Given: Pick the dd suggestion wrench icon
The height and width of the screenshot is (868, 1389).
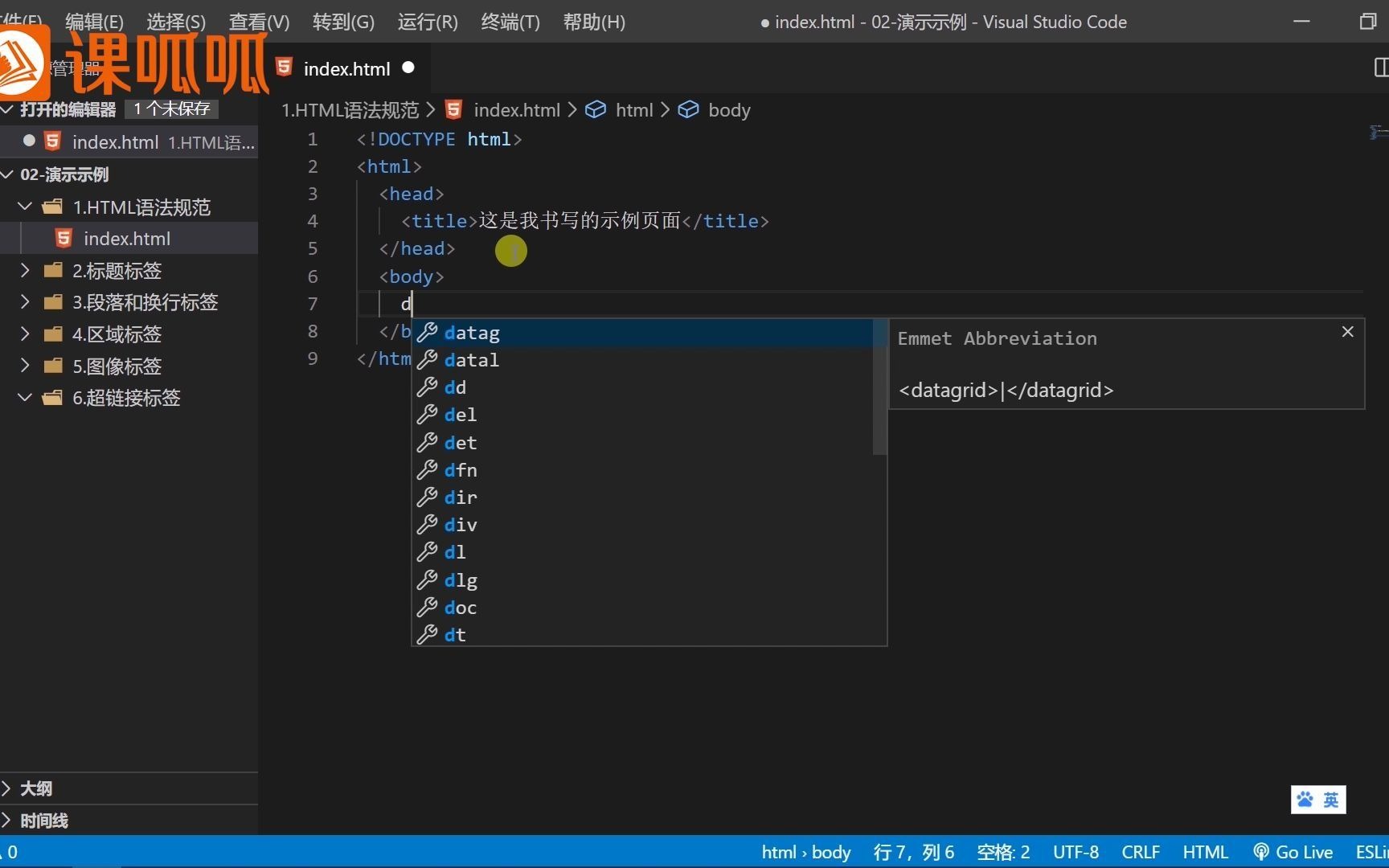Looking at the screenshot, I should click(x=427, y=387).
